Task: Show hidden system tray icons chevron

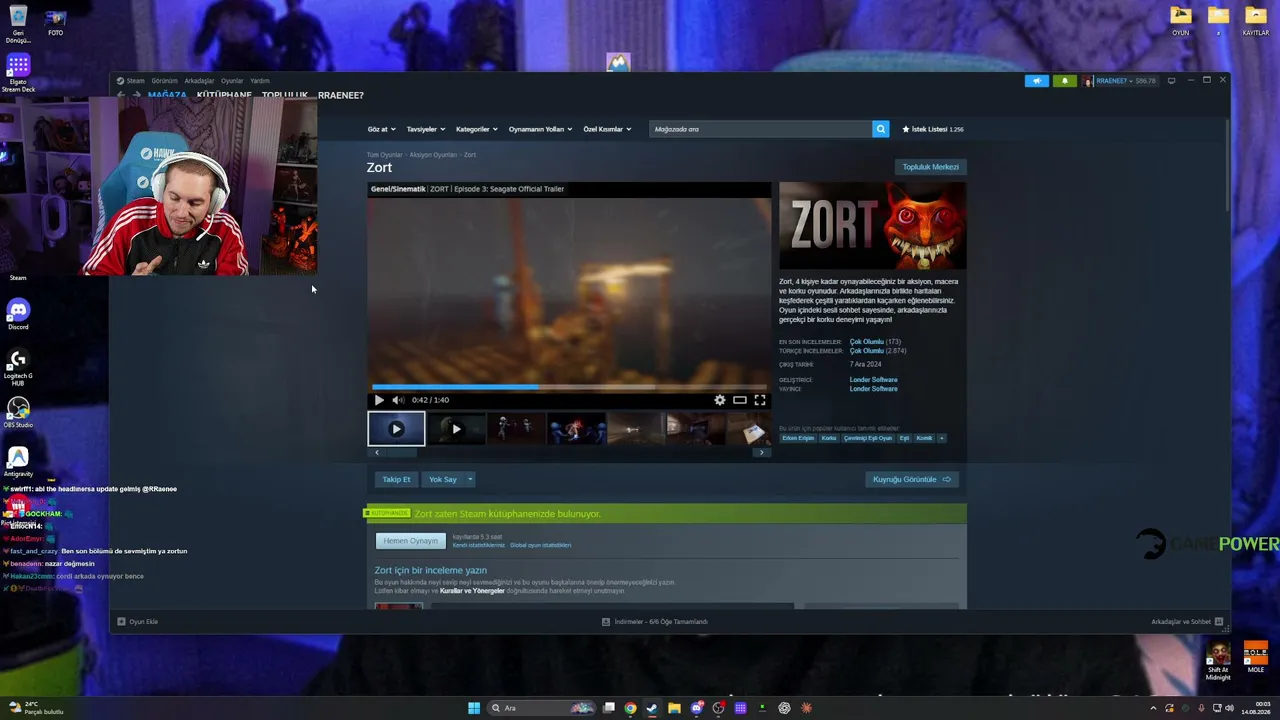Action: (1153, 708)
